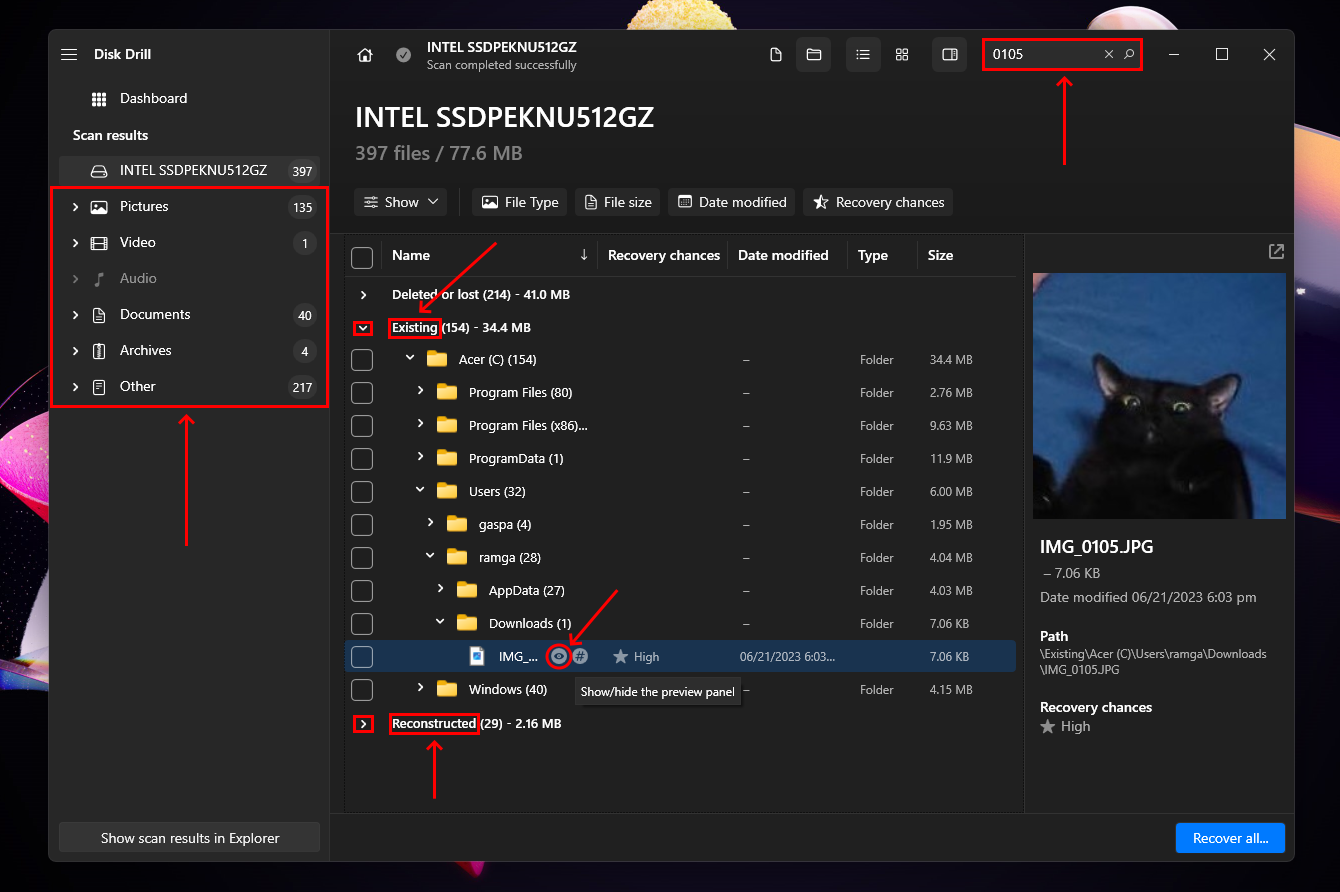Expand the gaspa (4) folder

click(430, 523)
